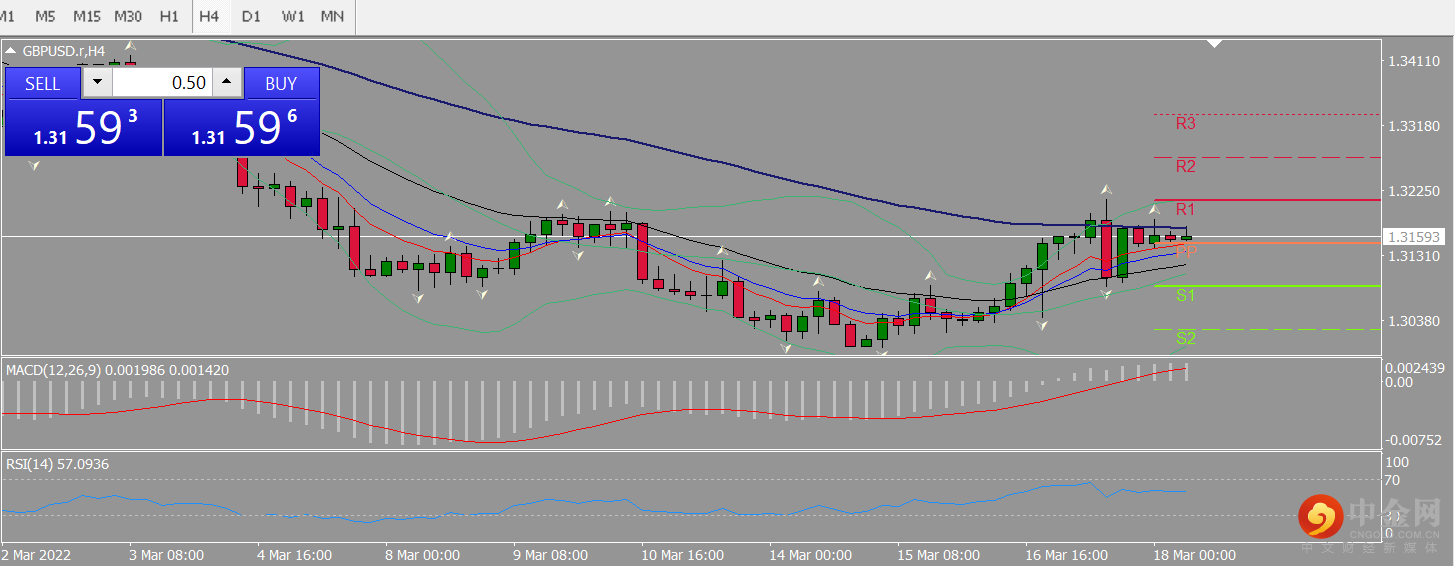The image size is (1455, 566).
Task: Select the R1 resistance label
Action: point(1186,209)
